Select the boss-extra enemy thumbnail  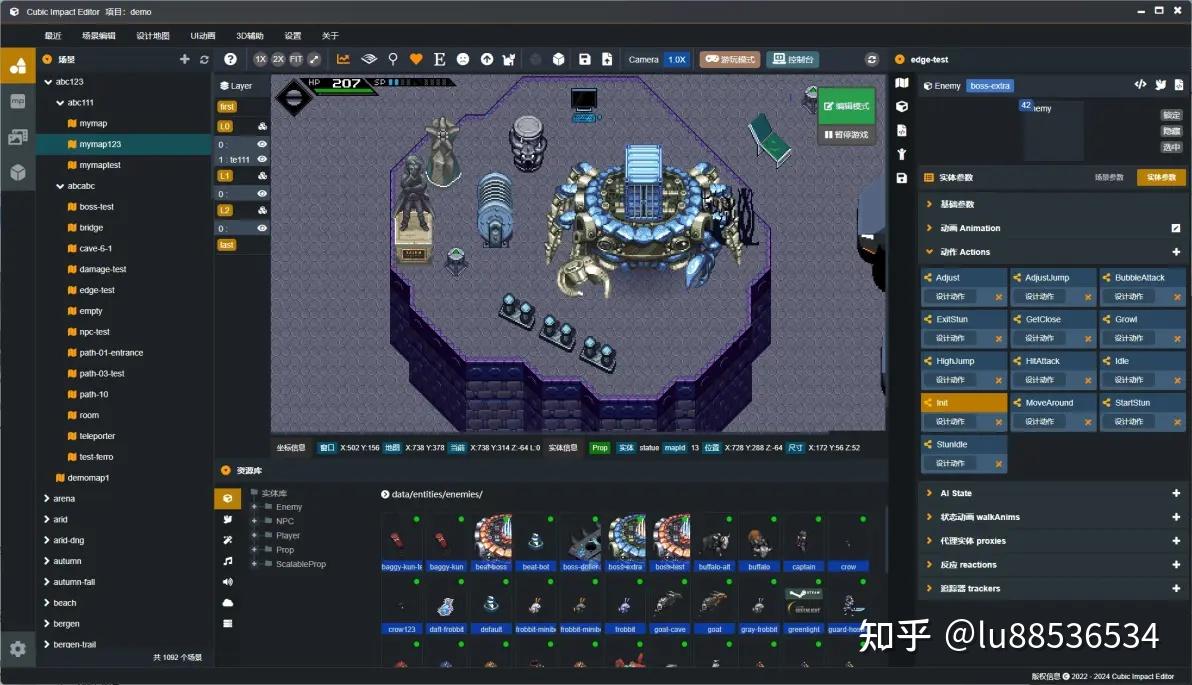[x=626, y=543]
